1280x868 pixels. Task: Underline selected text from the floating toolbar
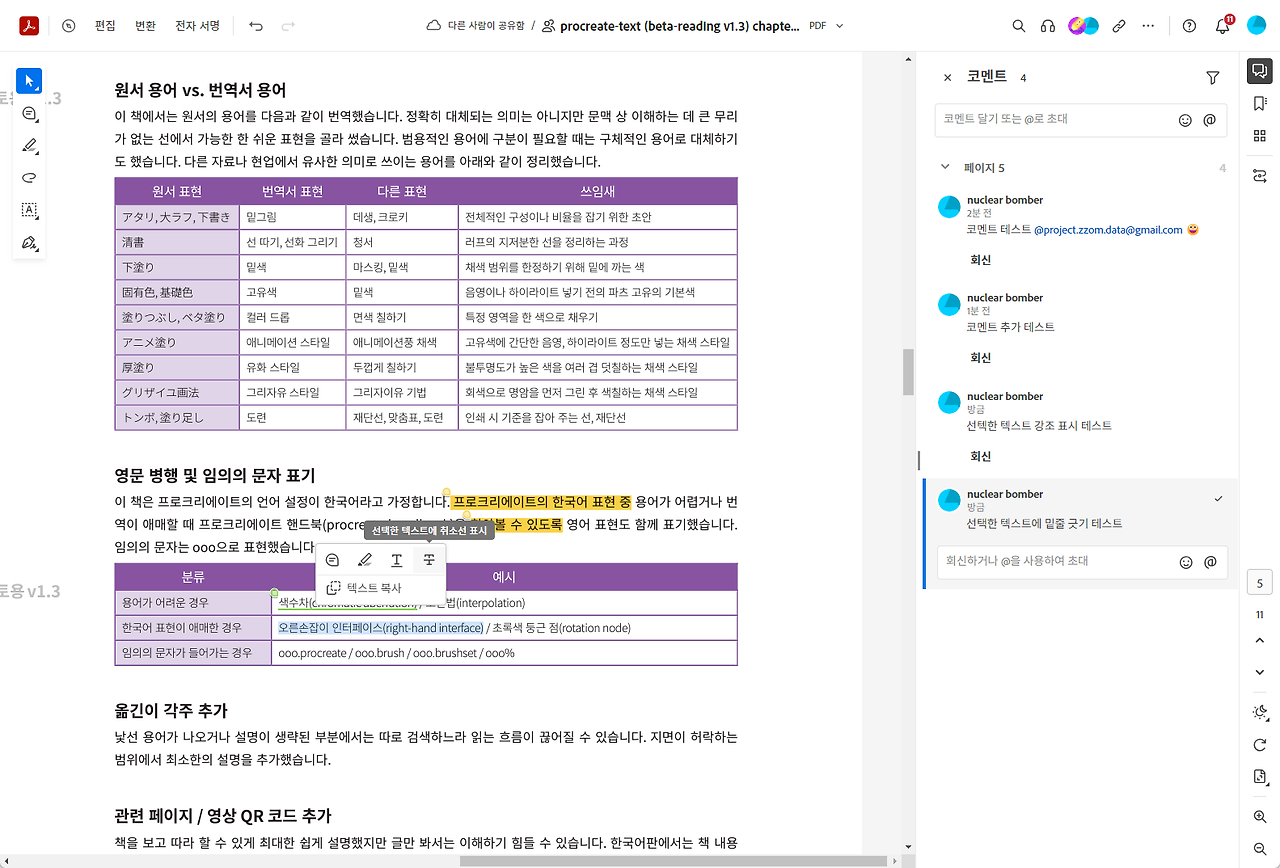coord(397,560)
